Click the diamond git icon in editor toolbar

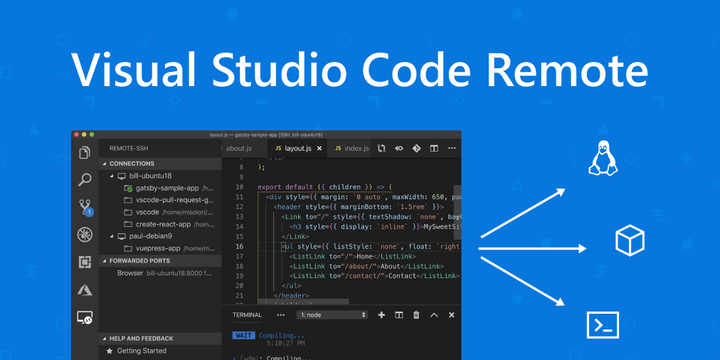coord(416,148)
